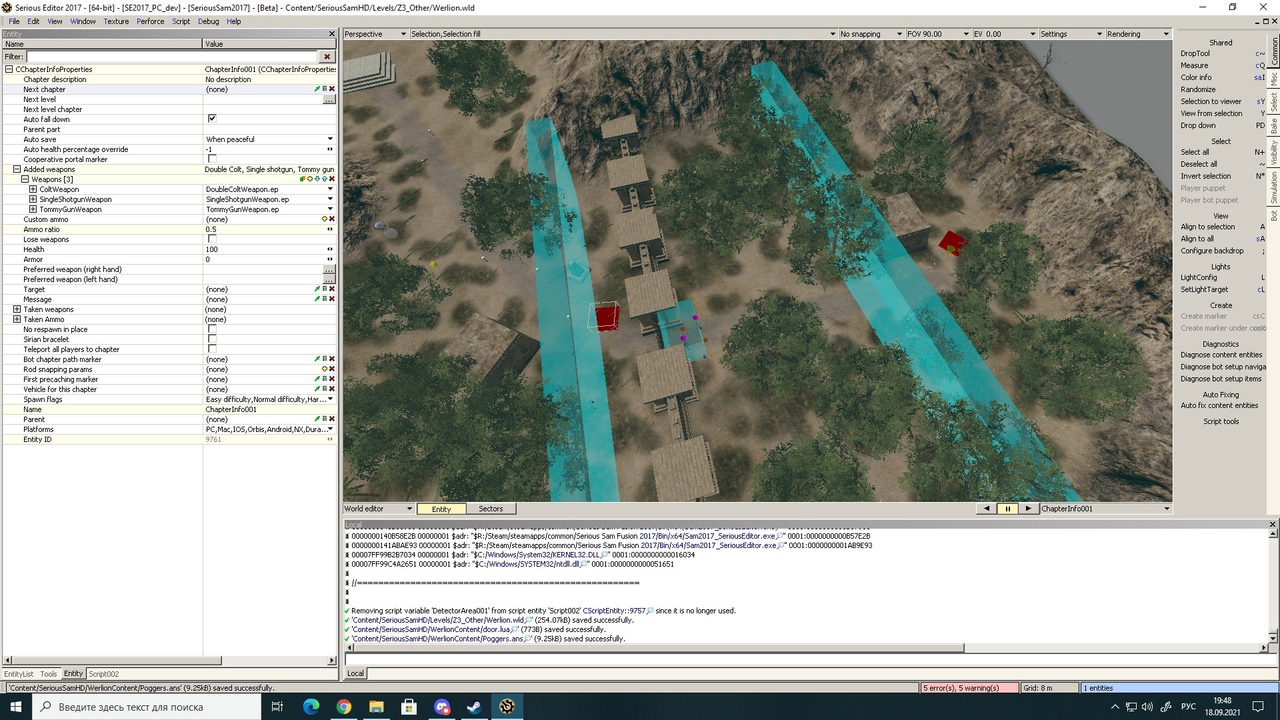Screen dimensions: 1280x720
Task: Open Discord from the taskbar
Action: coord(442,707)
